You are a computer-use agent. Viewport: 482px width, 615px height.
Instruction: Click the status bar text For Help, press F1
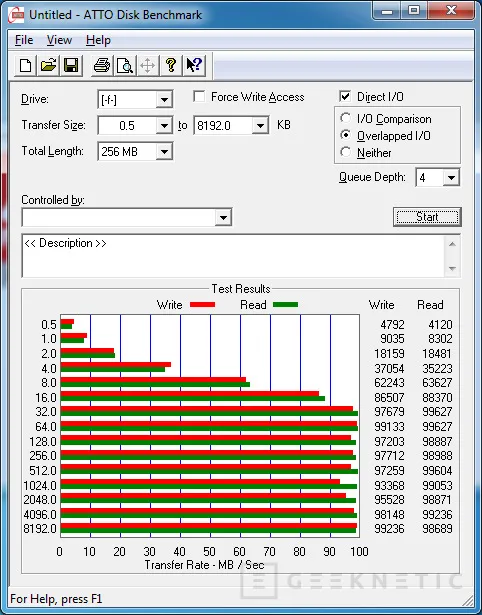pyautogui.click(x=56, y=599)
